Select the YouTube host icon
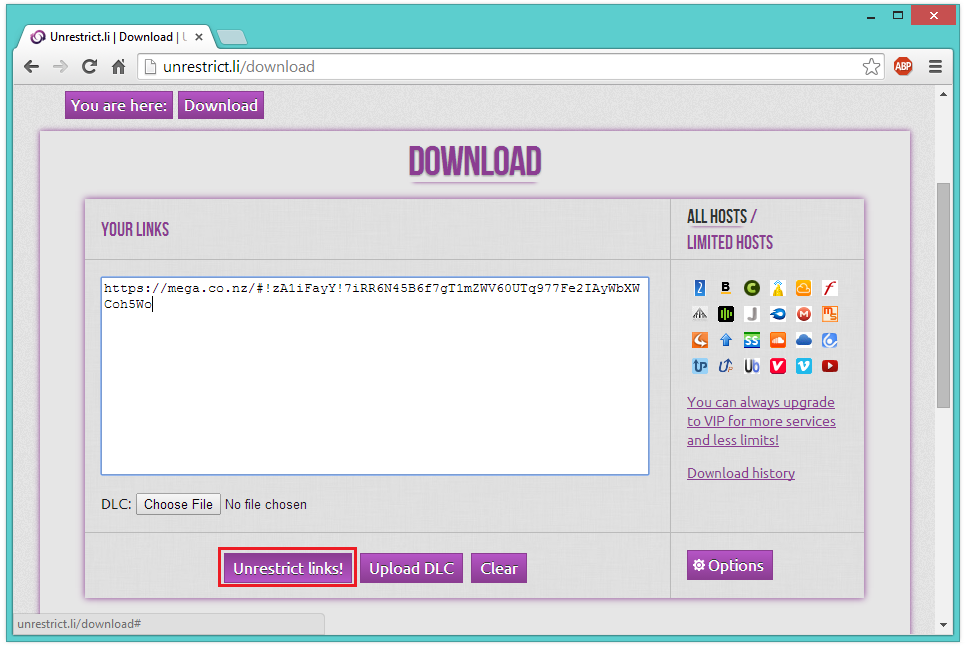The height and width of the screenshot is (648, 967). point(829,366)
